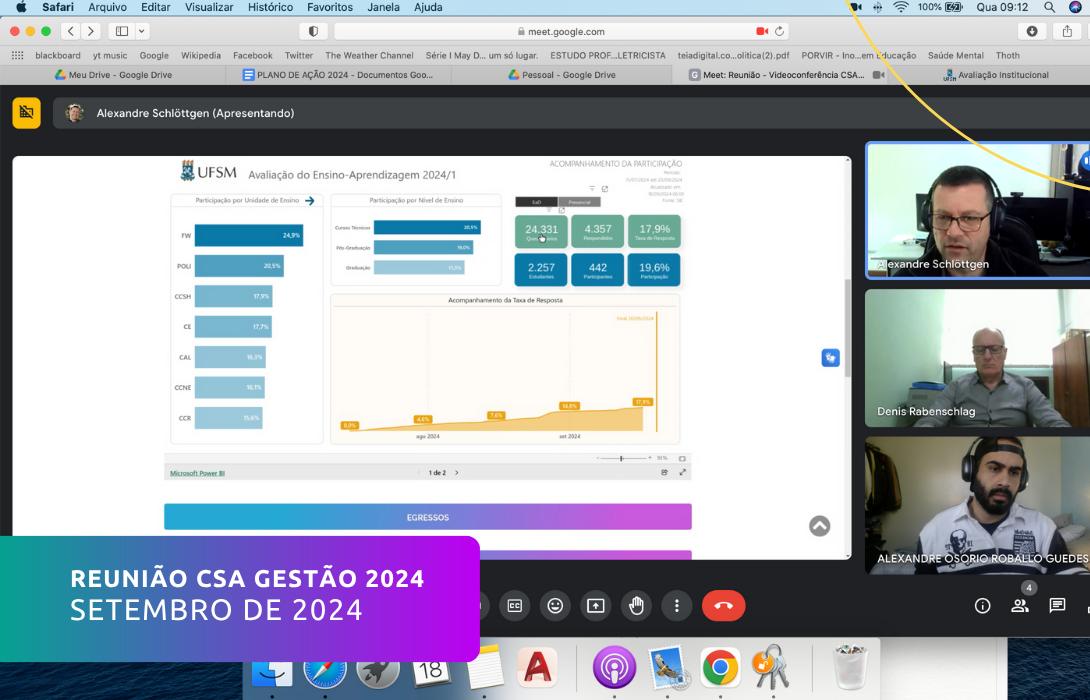Show the participants list people icon
This screenshot has width=1090, height=700.
point(1020,605)
